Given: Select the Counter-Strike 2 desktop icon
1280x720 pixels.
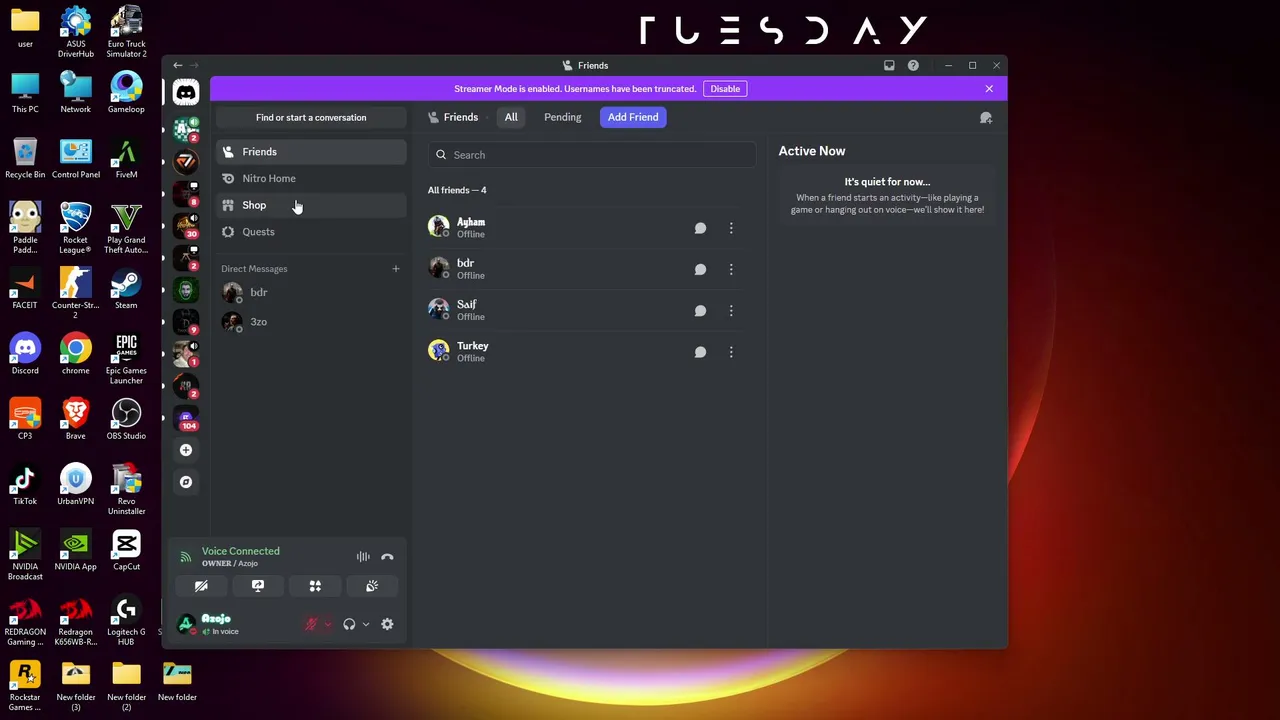Looking at the screenshot, I should coord(76,294).
